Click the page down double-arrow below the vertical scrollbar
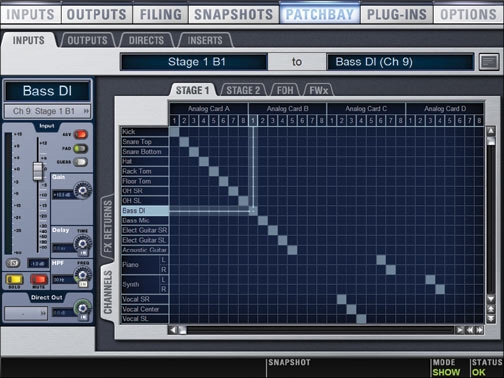504x378 pixels. (x=491, y=319)
